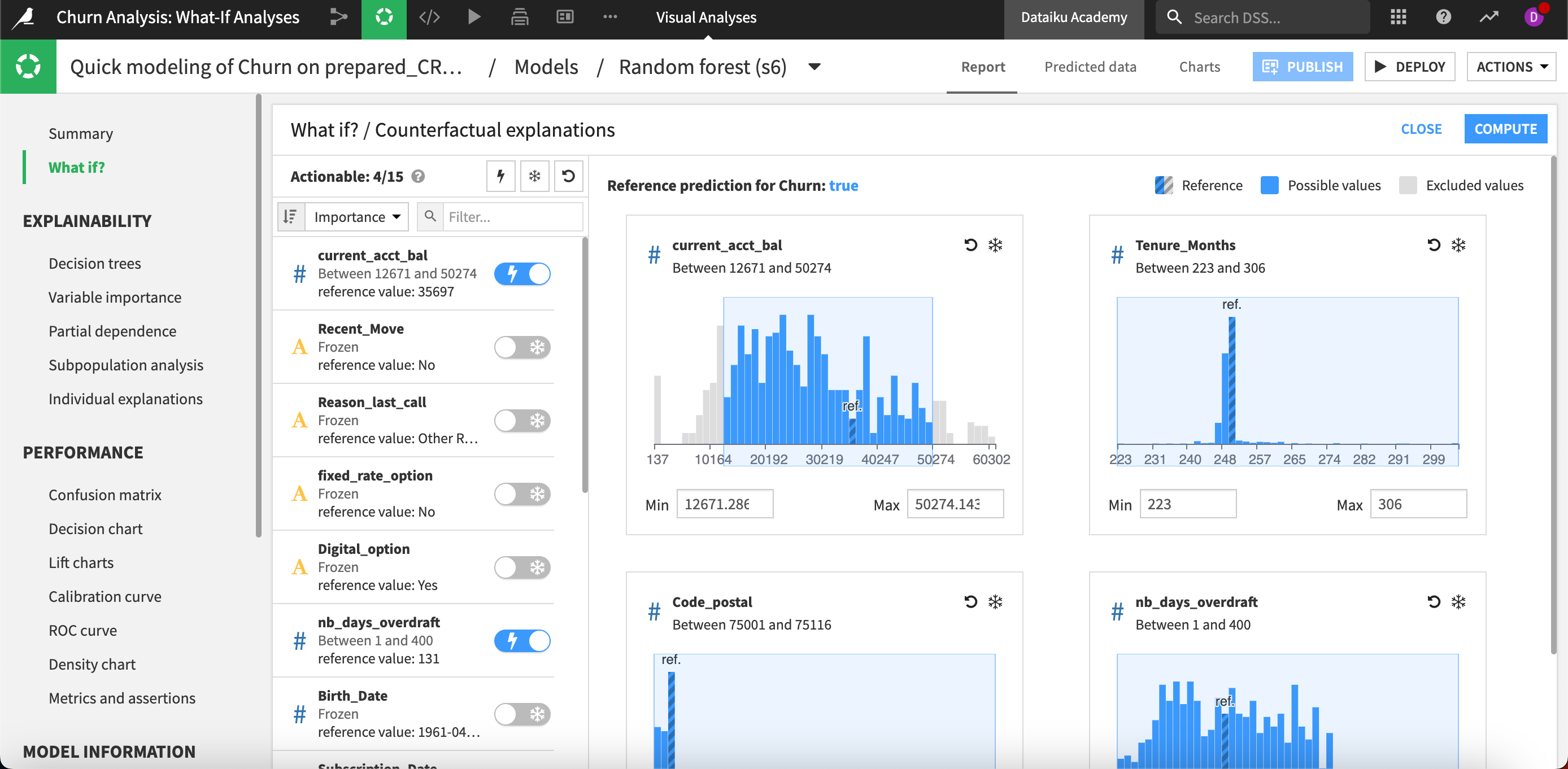Freeze all features with snowflake button
1568x769 pixels.
point(534,176)
